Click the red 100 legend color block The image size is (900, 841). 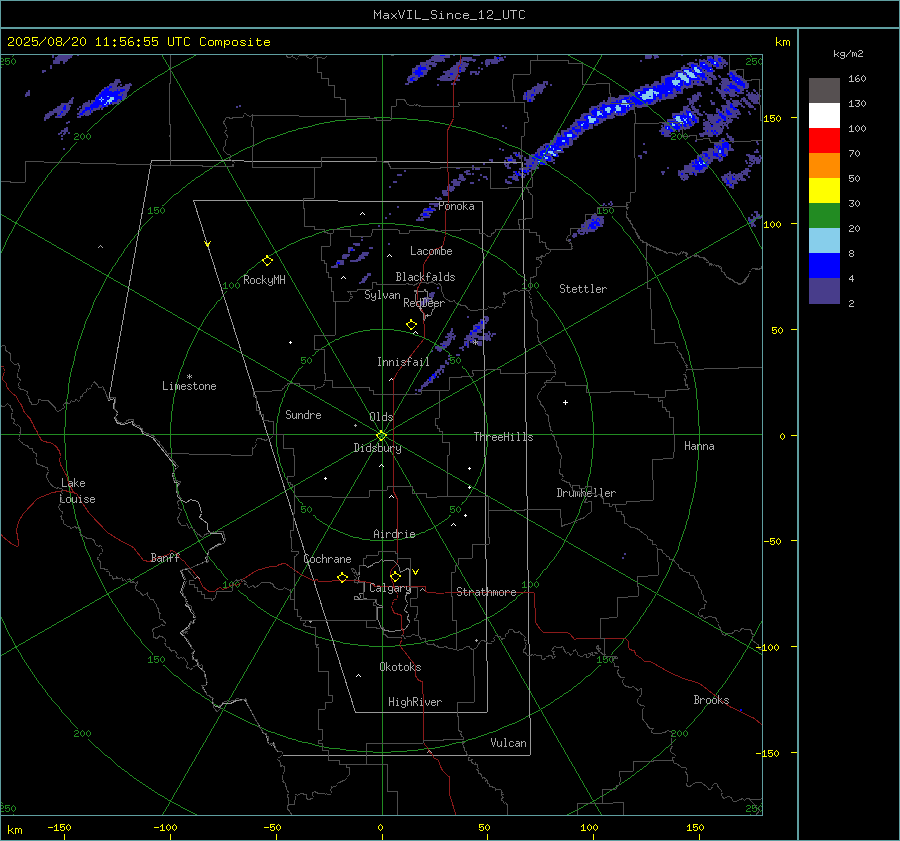click(824, 141)
